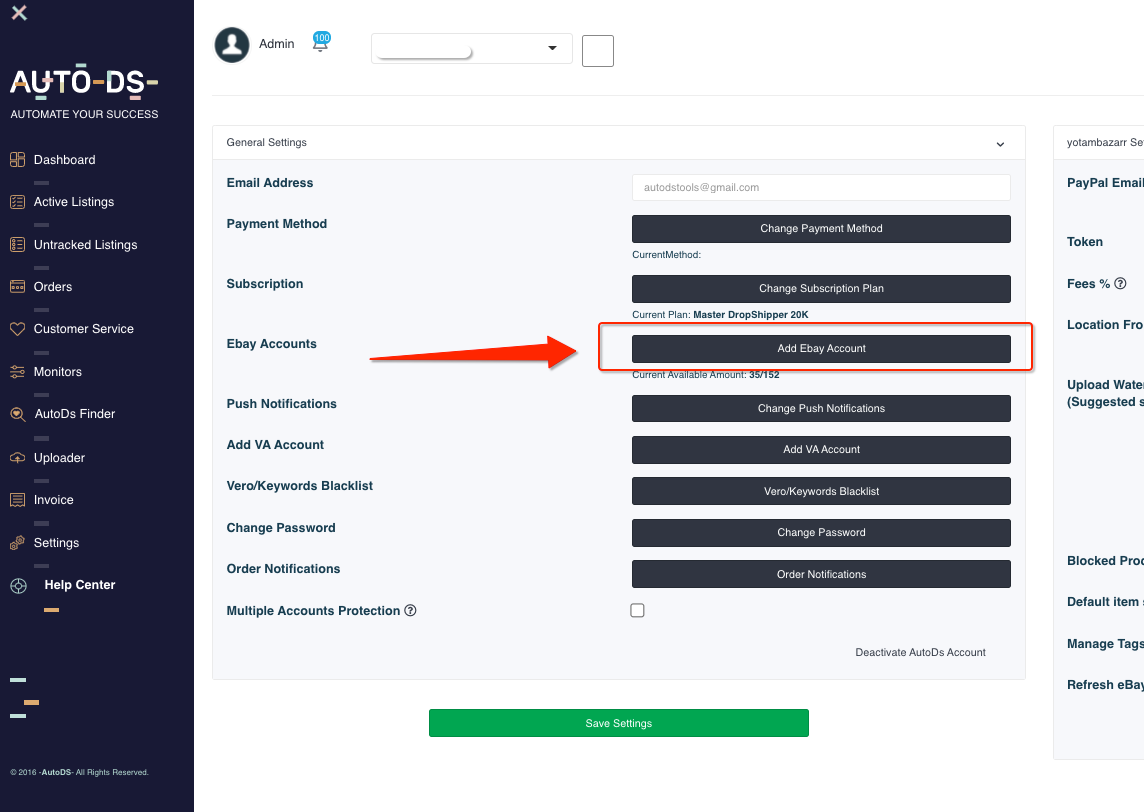Open the Help Center
This screenshot has height=812, width=1144.
pyautogui.click(x=80, y=585)
